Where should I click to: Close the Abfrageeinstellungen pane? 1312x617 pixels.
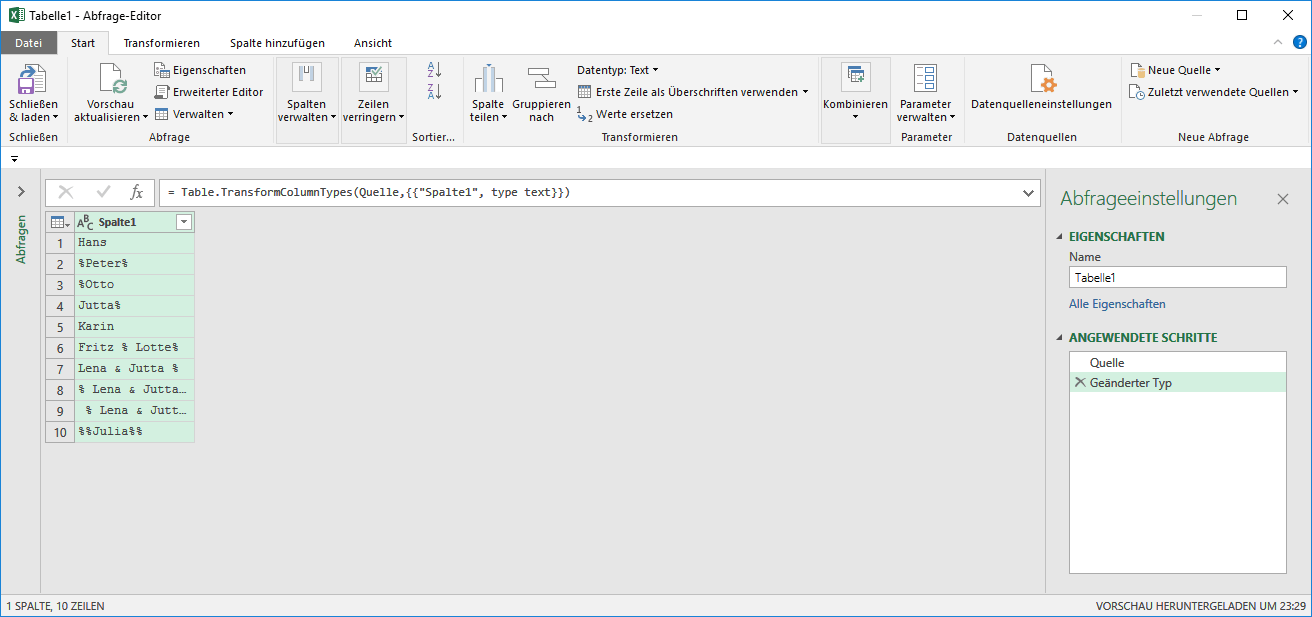coord(1283,199)
